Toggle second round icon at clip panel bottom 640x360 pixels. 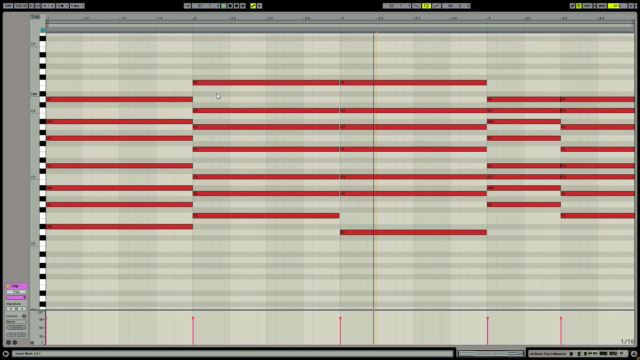tap(15, 342)
